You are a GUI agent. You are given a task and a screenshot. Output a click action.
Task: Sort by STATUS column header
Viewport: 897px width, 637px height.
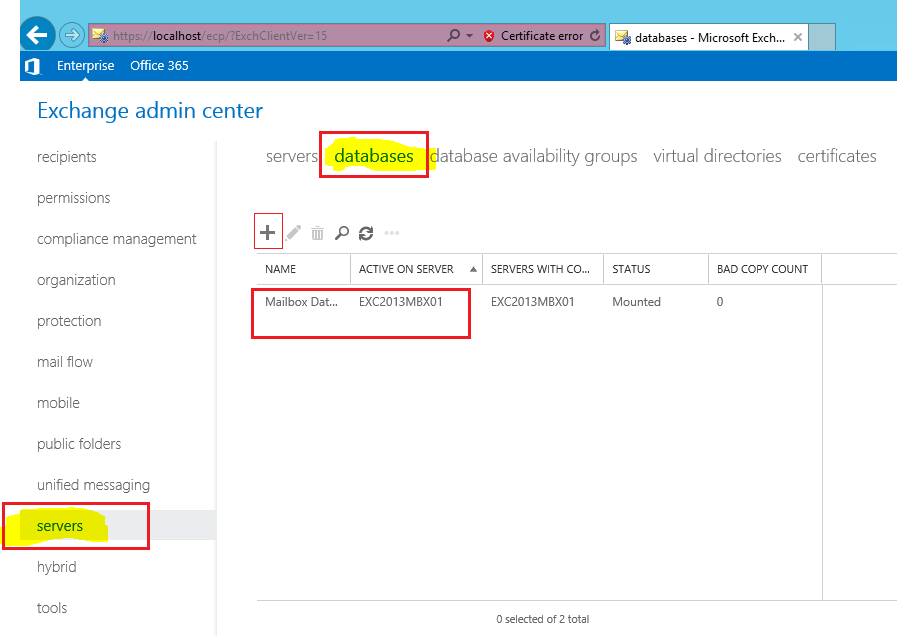click(656, 269)
